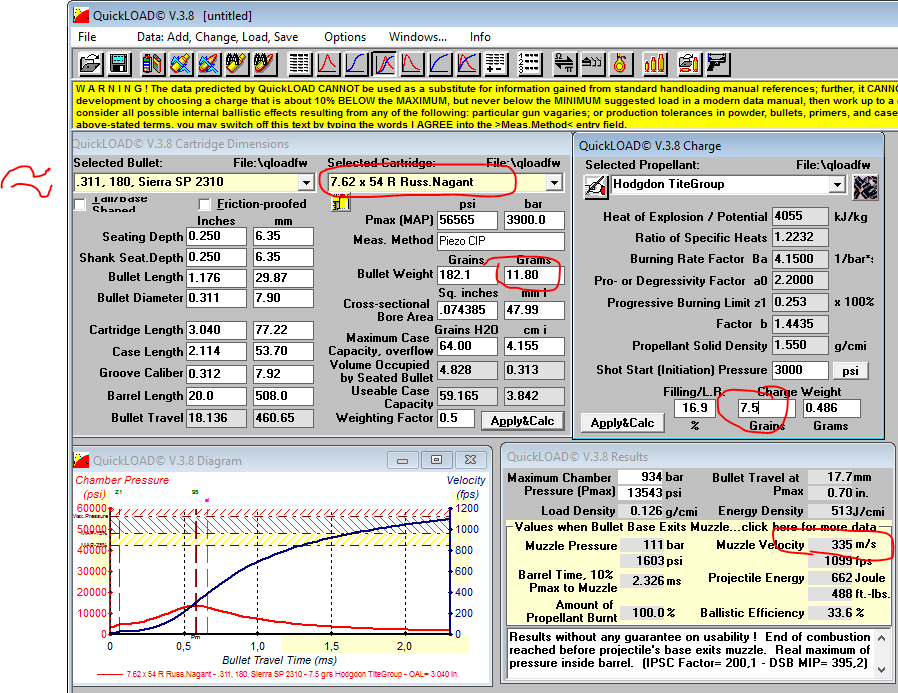Click the first cartridge-with-blue-cross toolbar icon
The height and width of the screenshot is (693, 898).
(x=180, y=64)
